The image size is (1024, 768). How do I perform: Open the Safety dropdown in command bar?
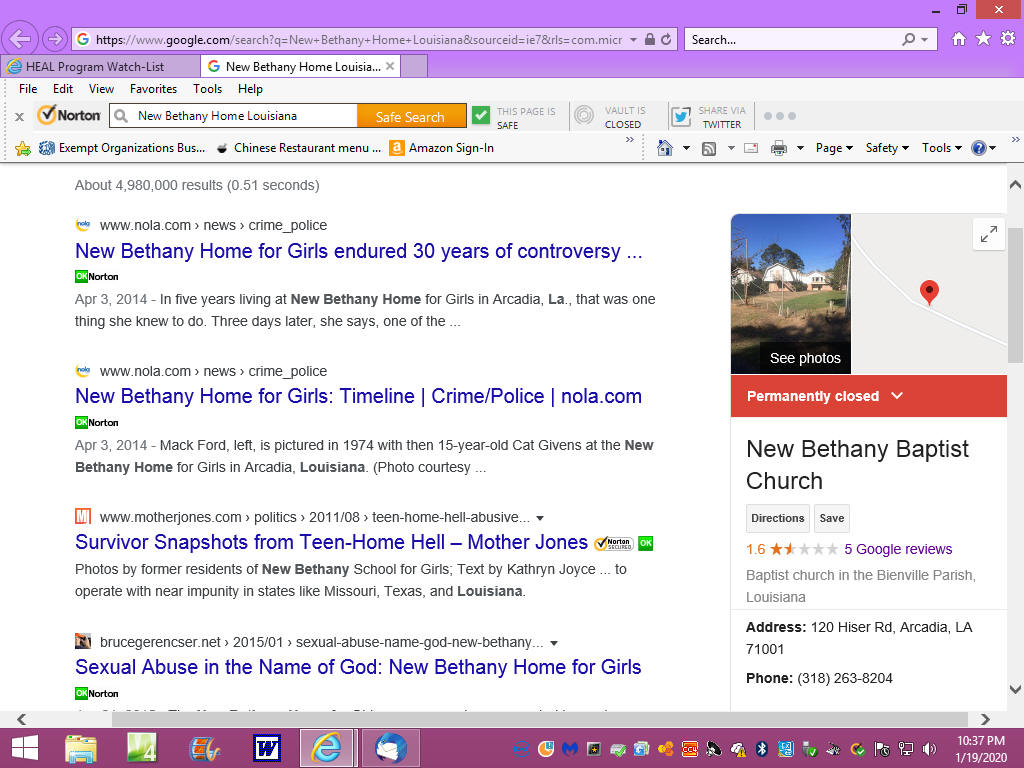tap(887, 148)
